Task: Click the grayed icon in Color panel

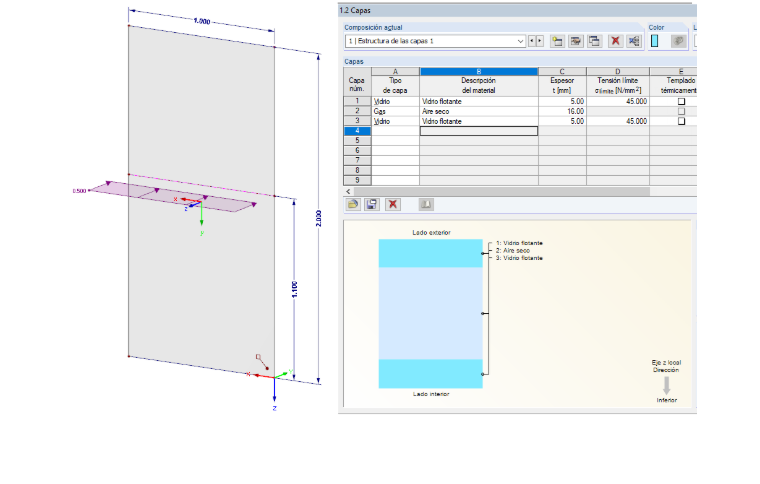Action: click(679, 41)
